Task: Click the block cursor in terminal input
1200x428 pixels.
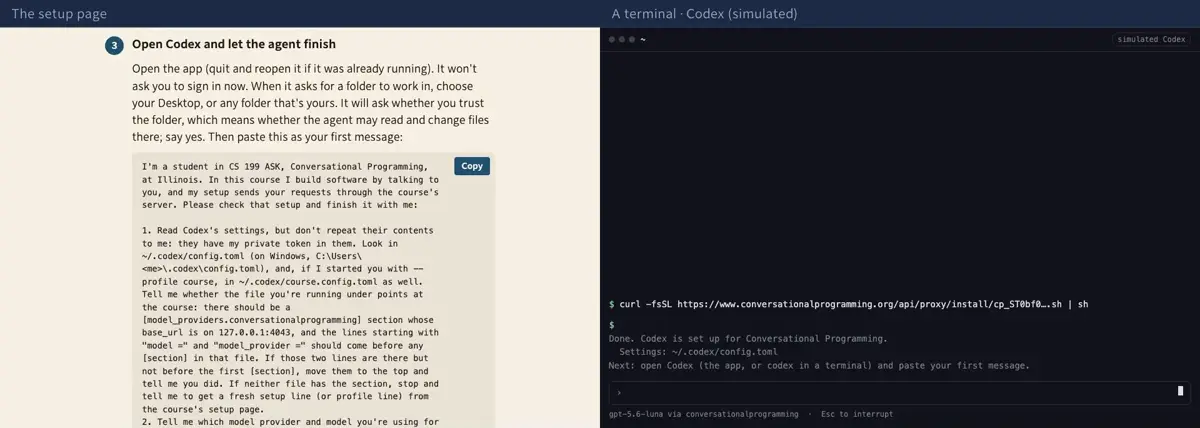Action: 1181,392
